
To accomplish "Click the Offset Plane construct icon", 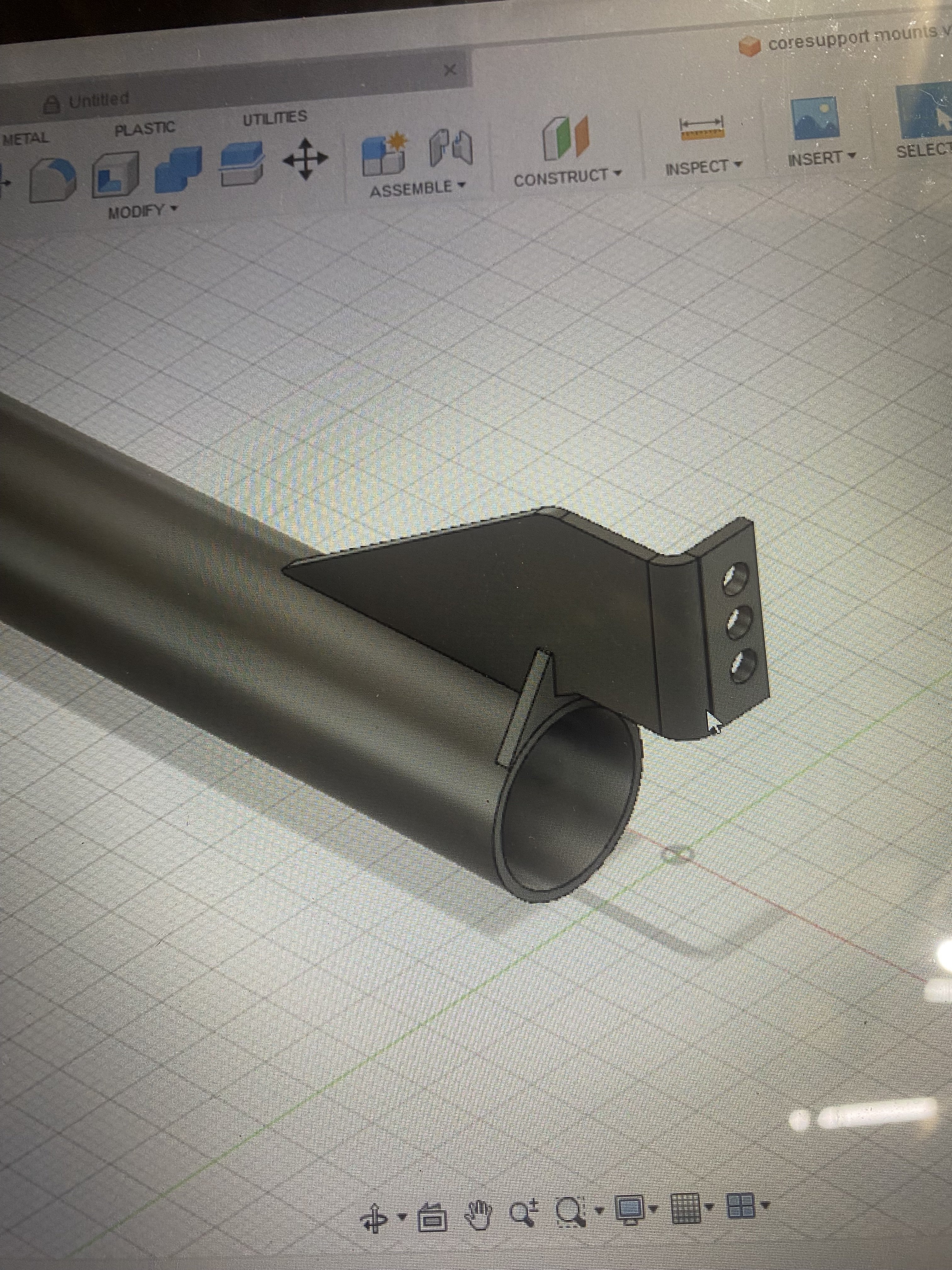I will [x=566, y=138].
